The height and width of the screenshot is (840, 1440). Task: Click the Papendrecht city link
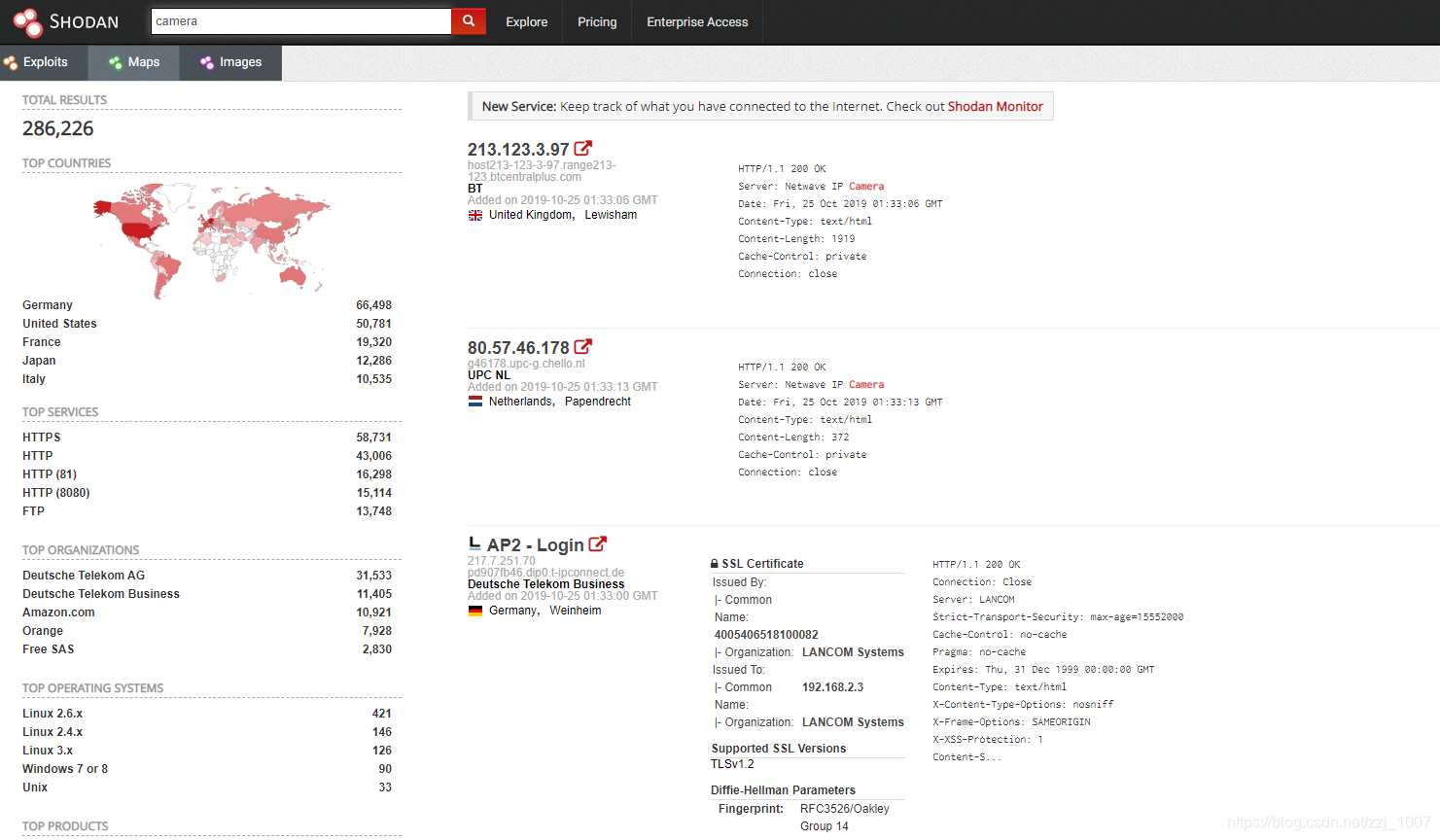tap(598, 402)
